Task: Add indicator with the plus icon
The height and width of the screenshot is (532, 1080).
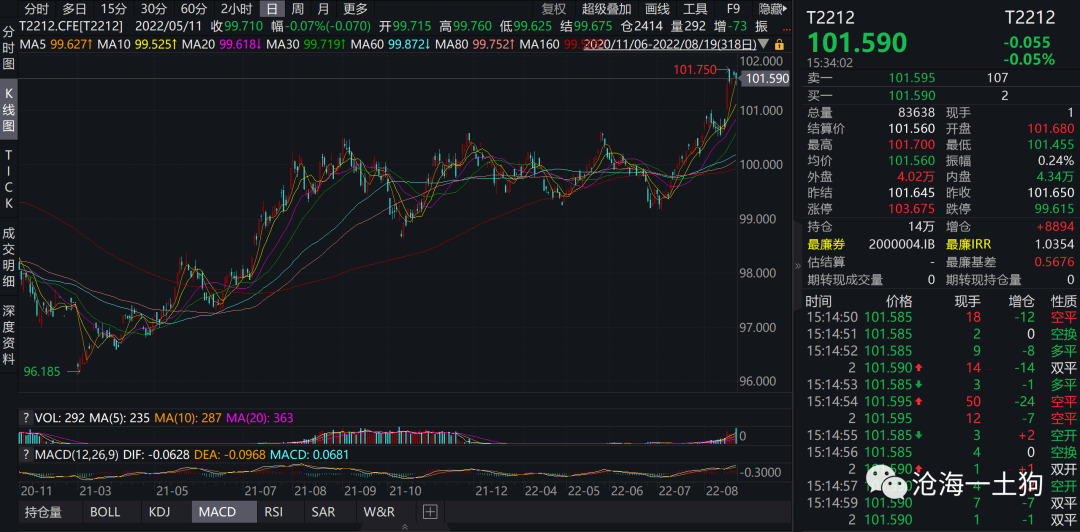Action: click(430, 511)
